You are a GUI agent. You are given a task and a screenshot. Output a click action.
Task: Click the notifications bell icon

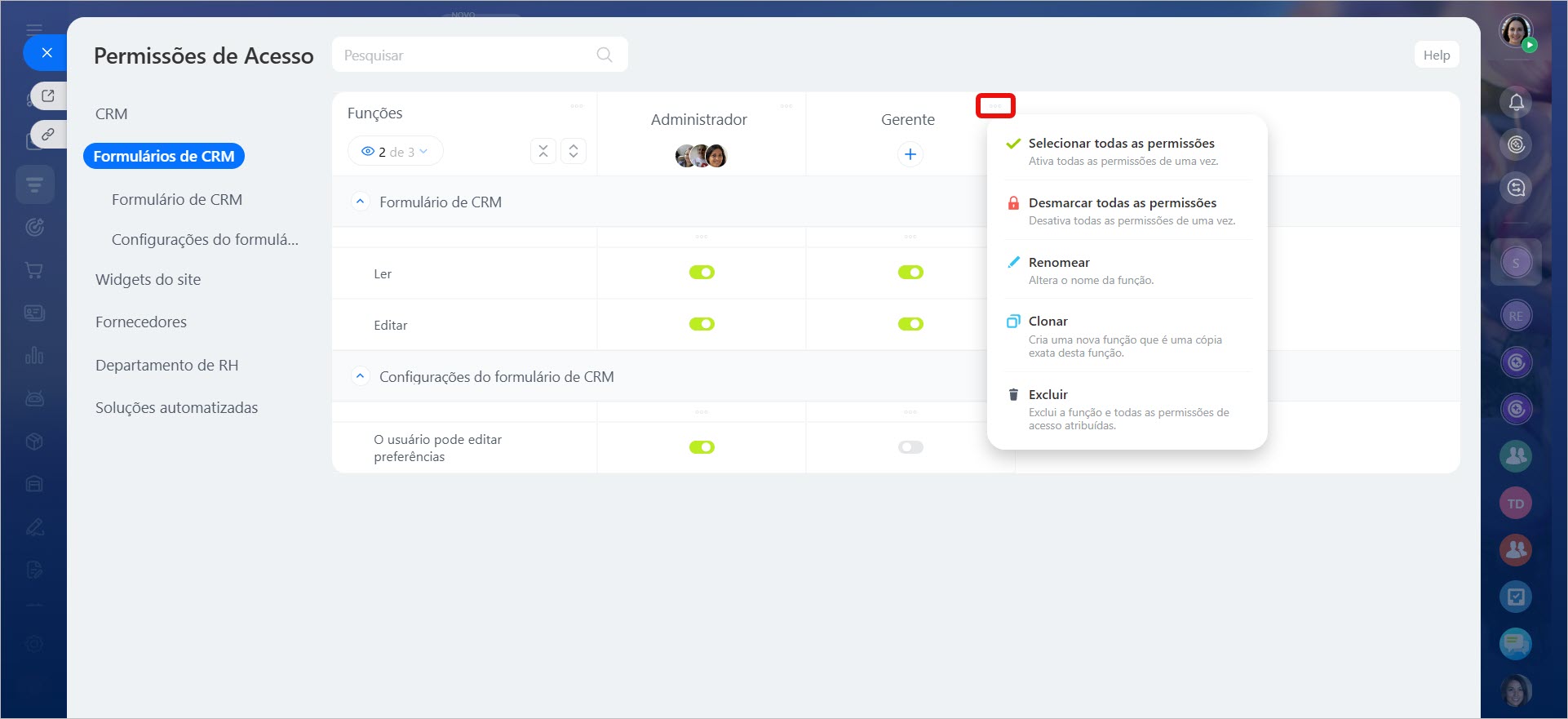[x=1516, y=102]
